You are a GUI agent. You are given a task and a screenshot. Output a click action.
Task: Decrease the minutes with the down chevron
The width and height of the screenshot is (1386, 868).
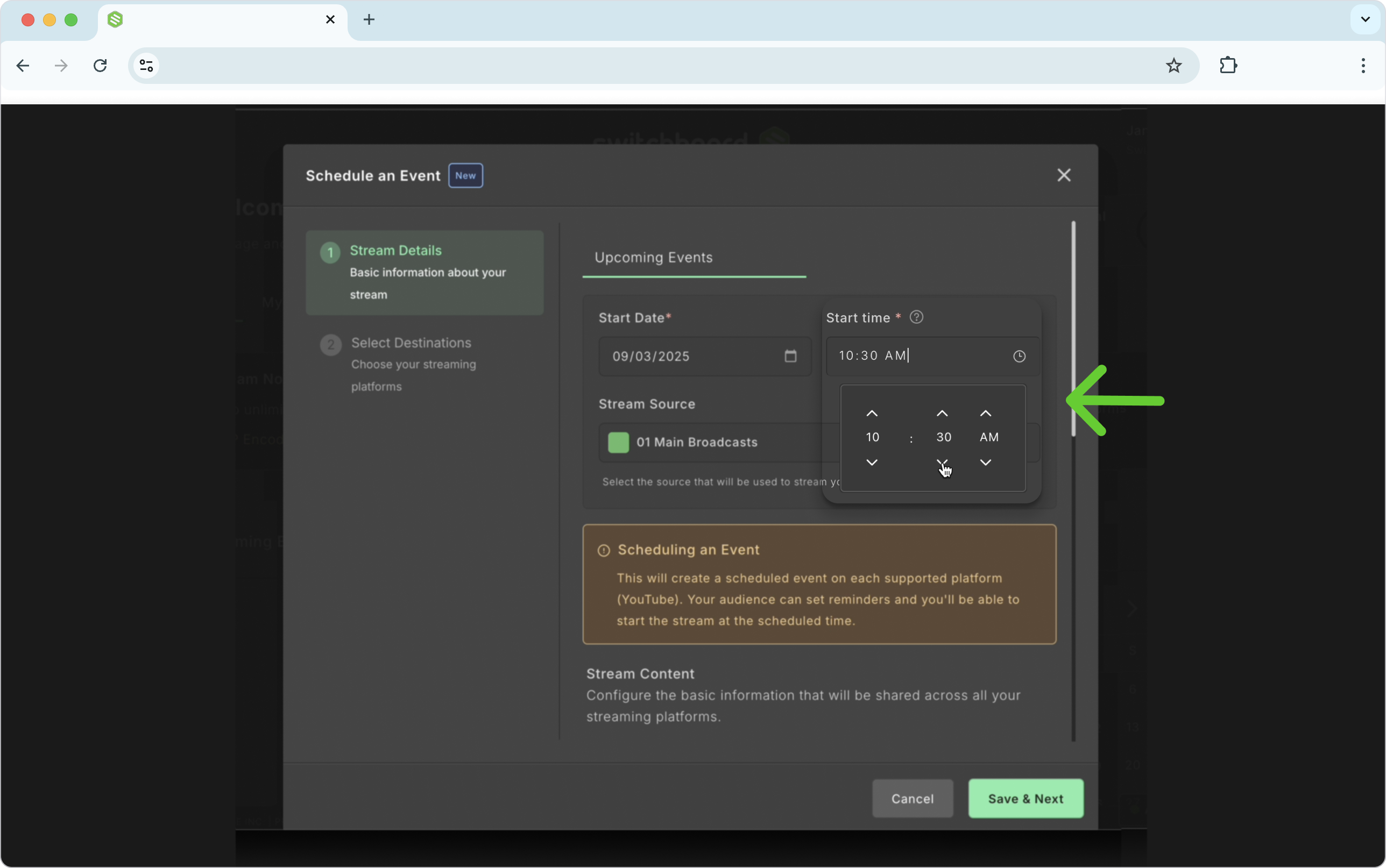(x=942, y=462)
